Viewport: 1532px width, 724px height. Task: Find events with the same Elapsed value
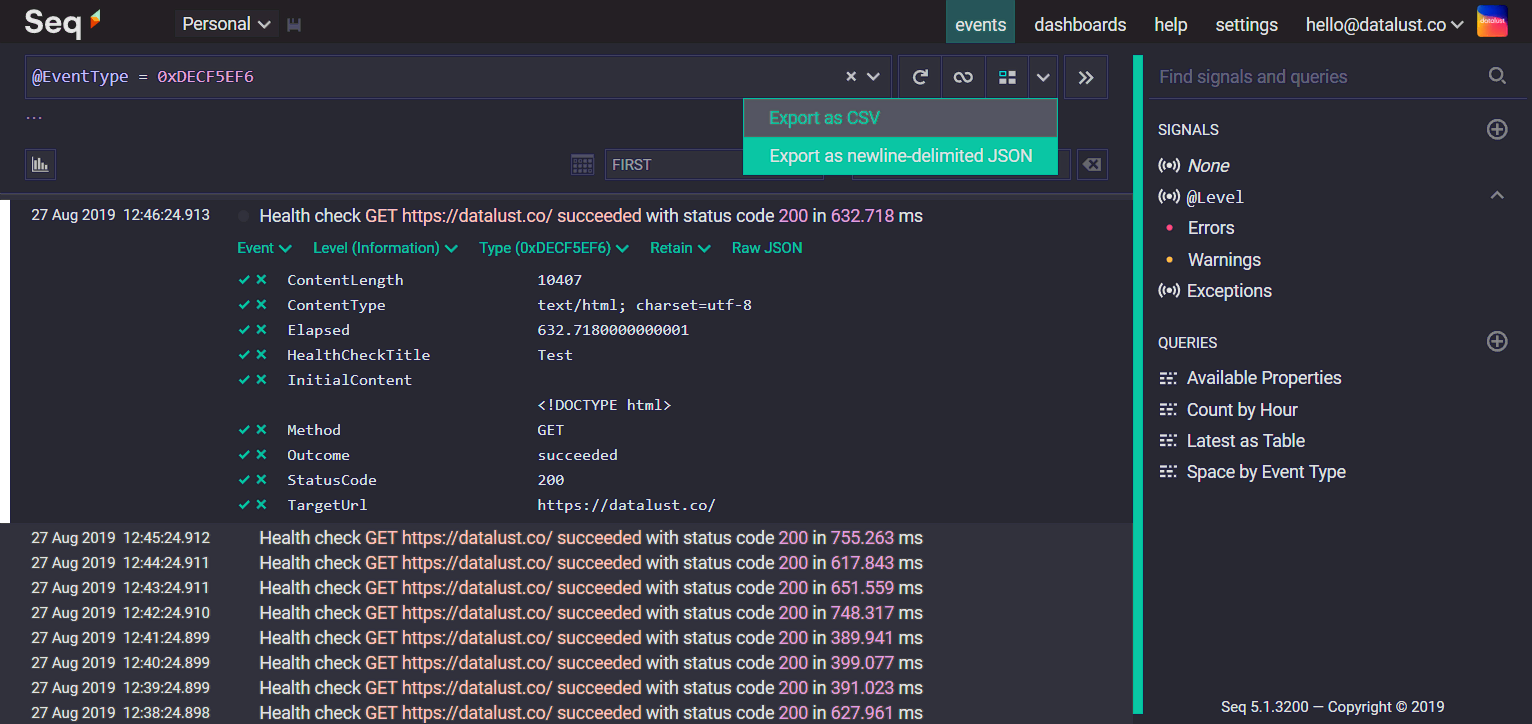[x=244, y=330]
